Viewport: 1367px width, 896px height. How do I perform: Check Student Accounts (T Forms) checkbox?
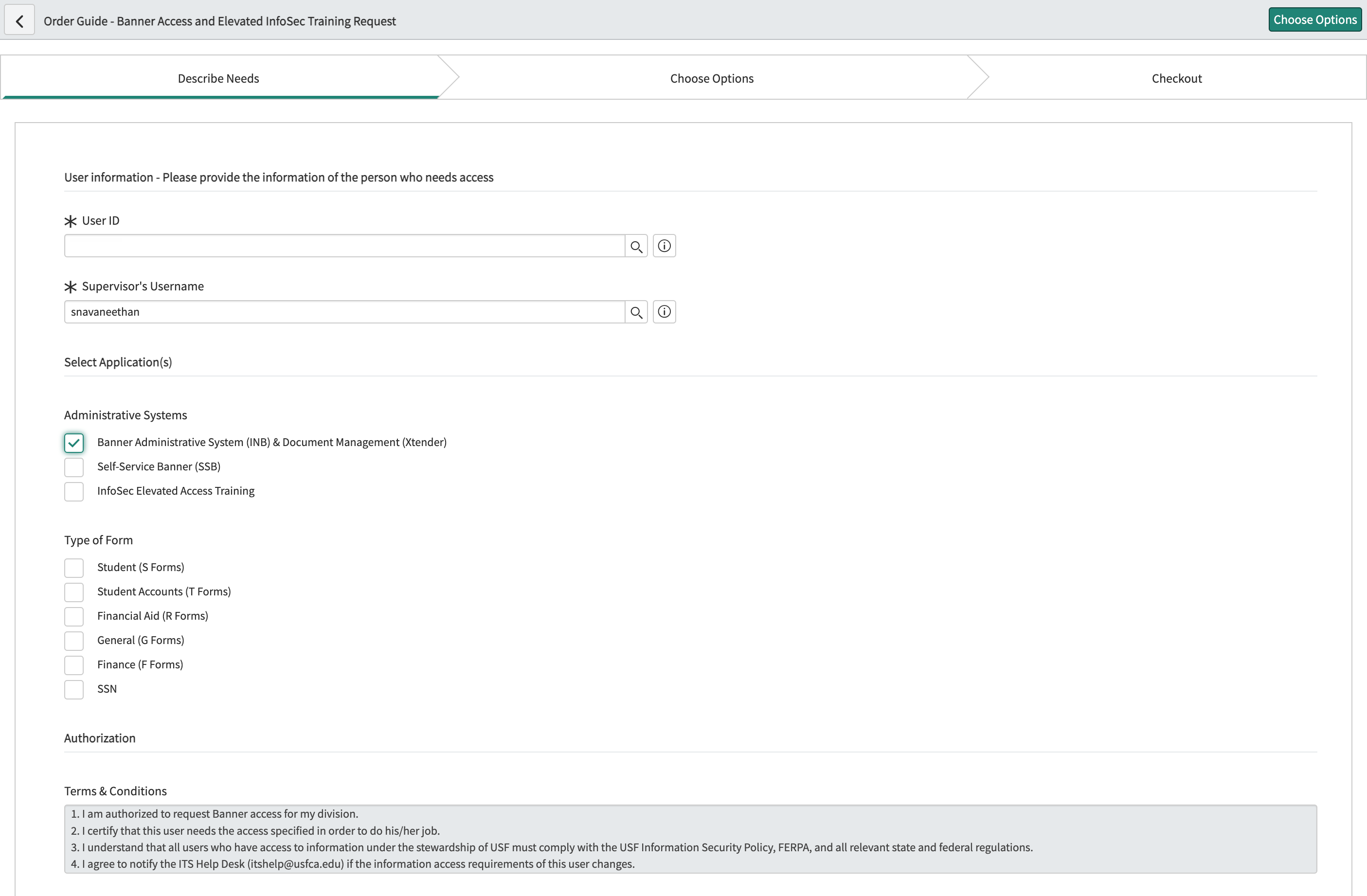point(74,592)
